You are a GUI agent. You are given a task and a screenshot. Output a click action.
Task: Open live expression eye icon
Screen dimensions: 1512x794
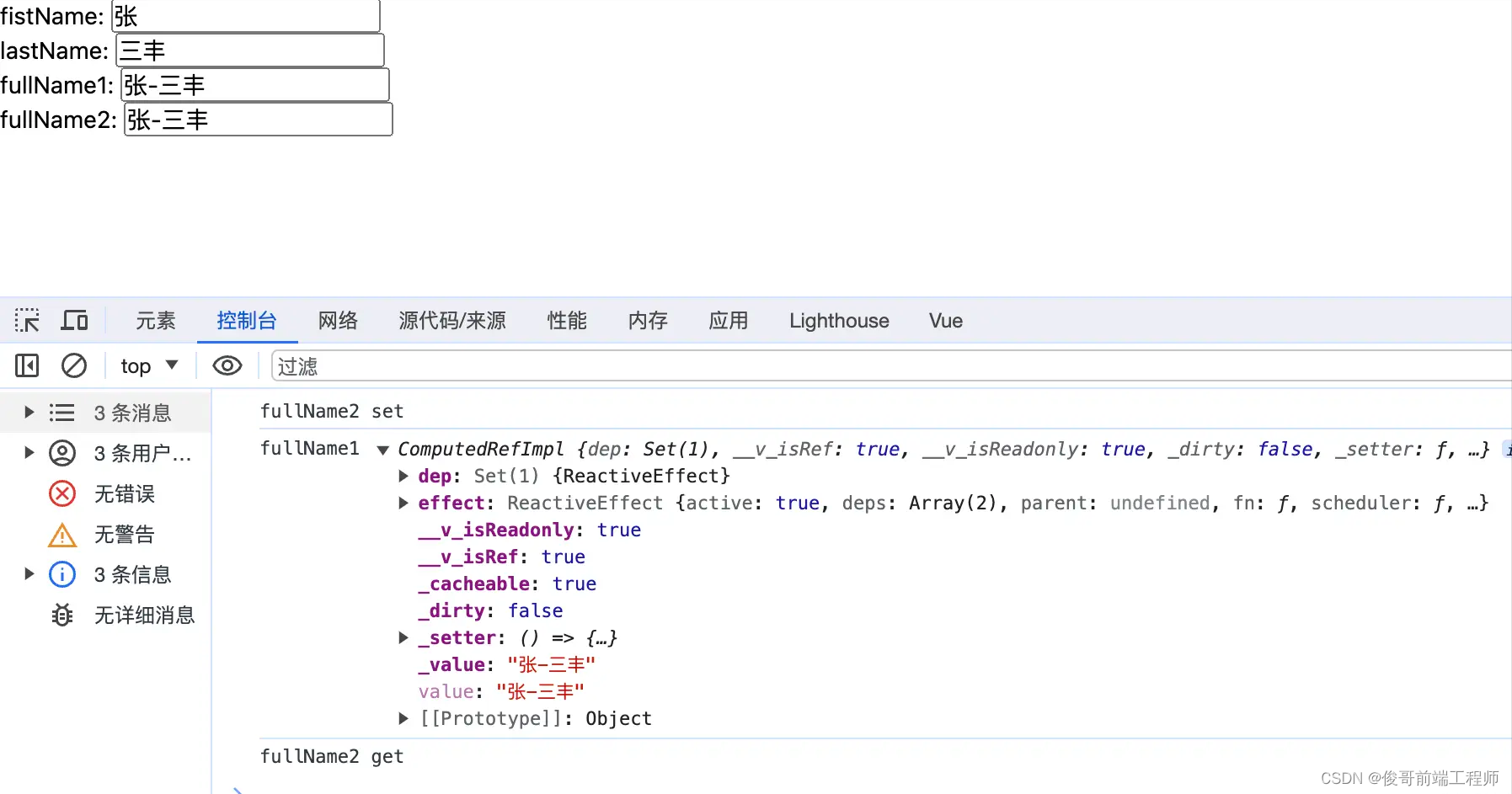[227, 365]
